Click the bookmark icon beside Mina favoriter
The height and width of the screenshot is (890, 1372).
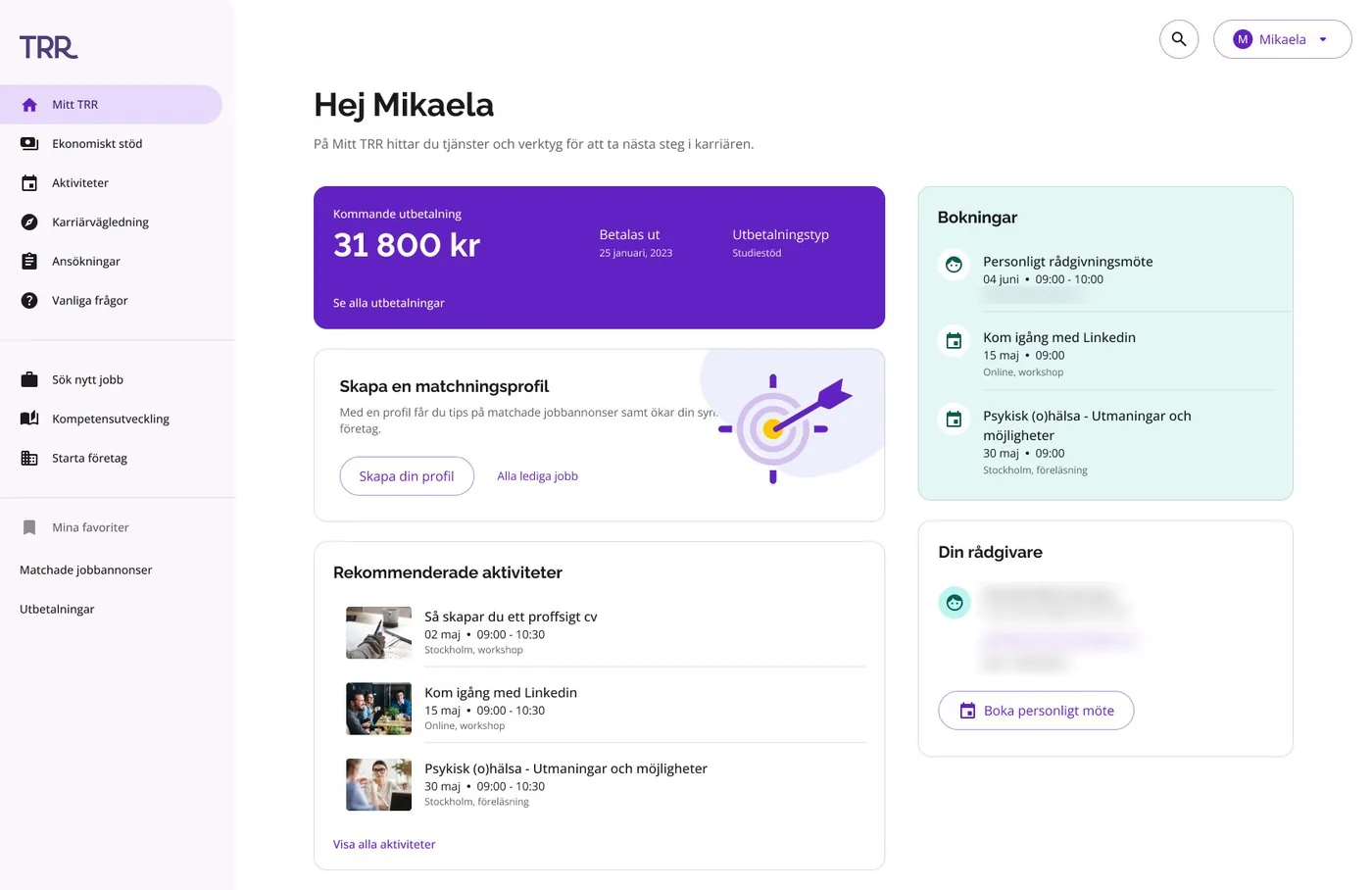[x=29, y=527]
